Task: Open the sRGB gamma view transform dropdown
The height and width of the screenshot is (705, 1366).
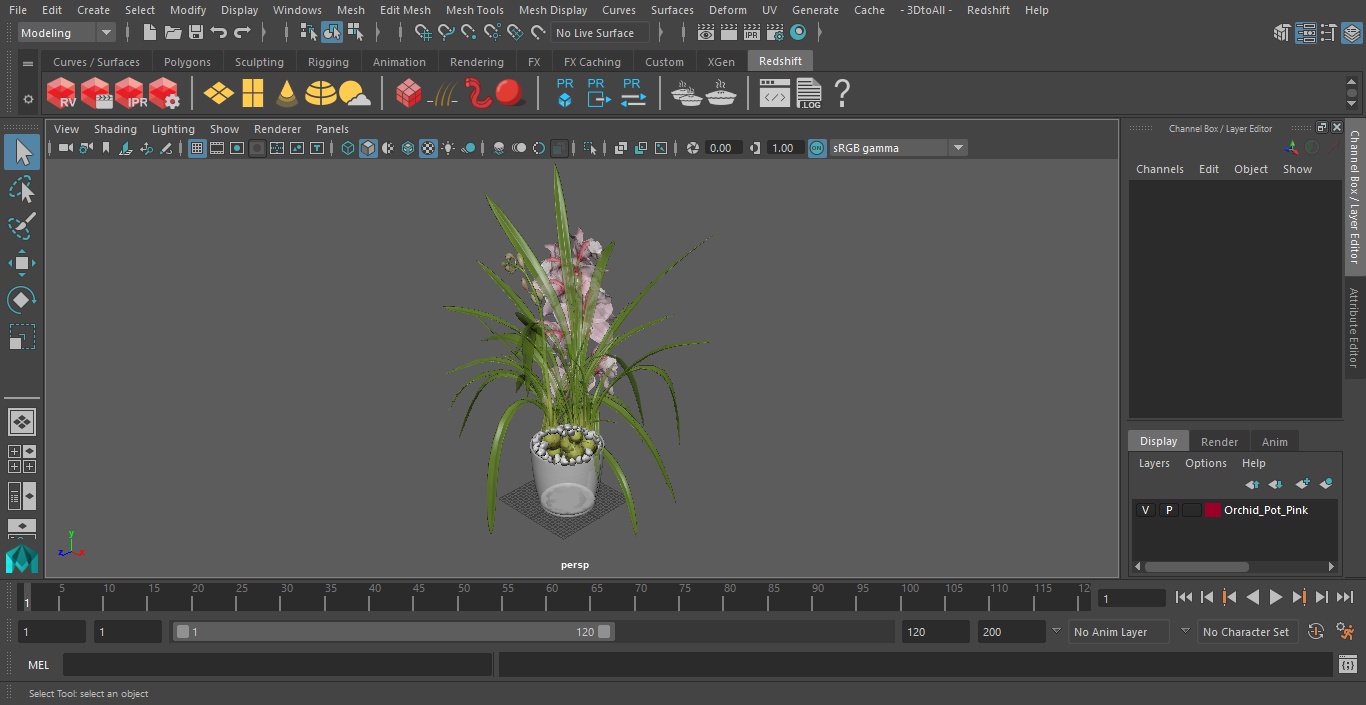Action: point(898,148)
